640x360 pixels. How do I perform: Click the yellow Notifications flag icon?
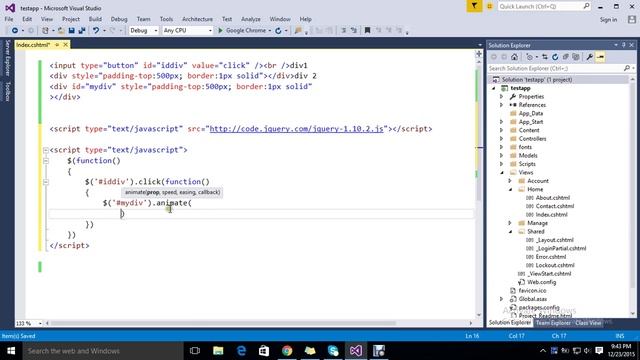pos(474,6)
